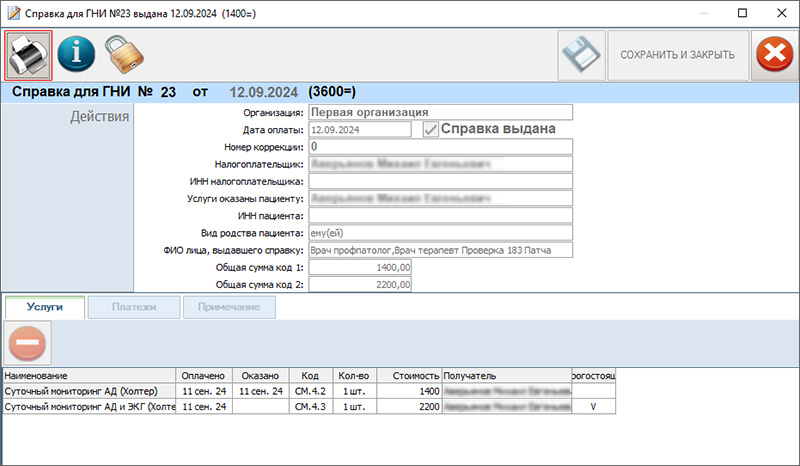Click the red minus delete service button
The width and height of the screenshot is (800, 466).
(x=27, y=344)
